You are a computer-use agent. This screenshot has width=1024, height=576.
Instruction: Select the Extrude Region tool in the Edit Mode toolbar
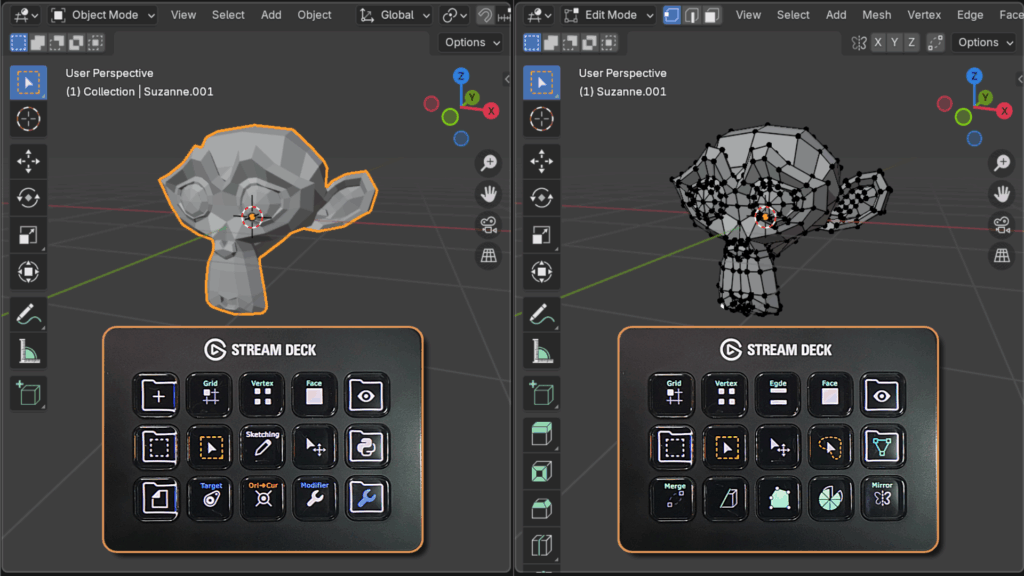point(541,435)
